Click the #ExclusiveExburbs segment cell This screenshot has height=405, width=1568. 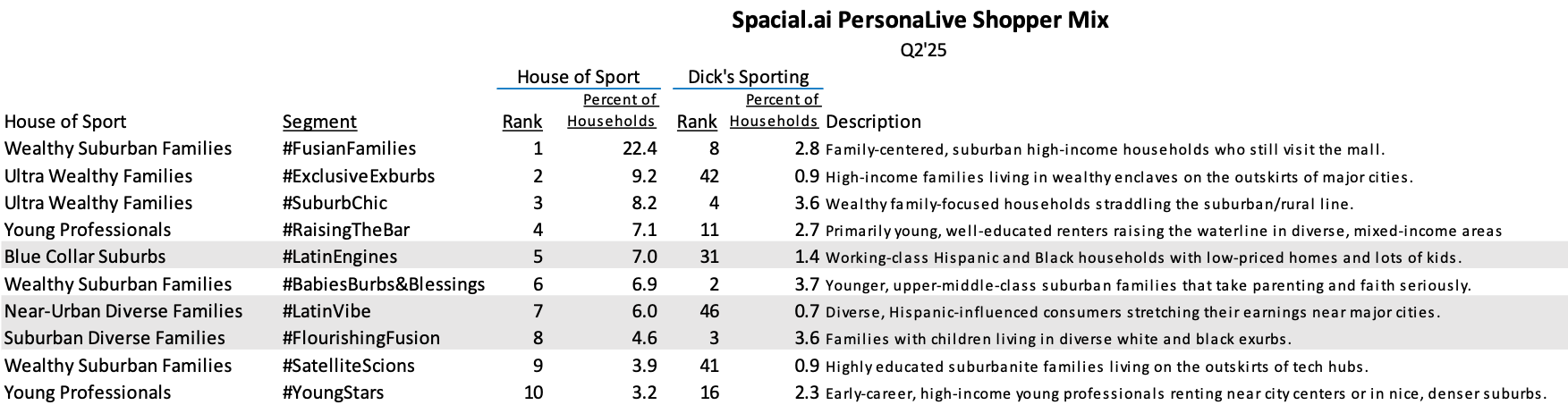[359, 176]
